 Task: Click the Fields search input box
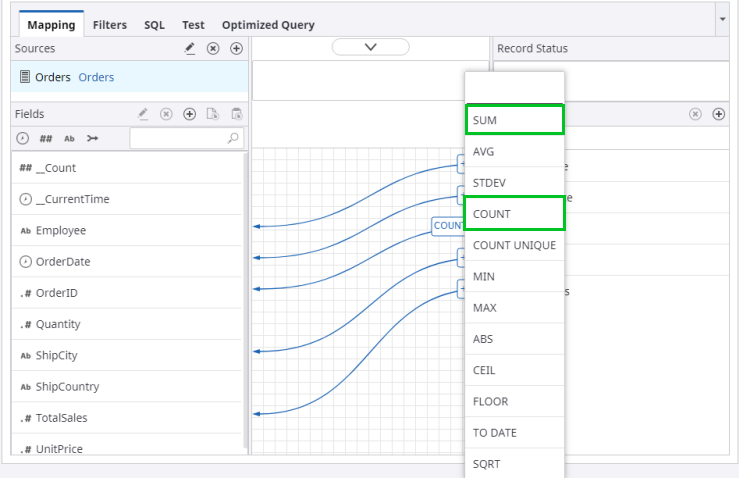pos(180,138)
